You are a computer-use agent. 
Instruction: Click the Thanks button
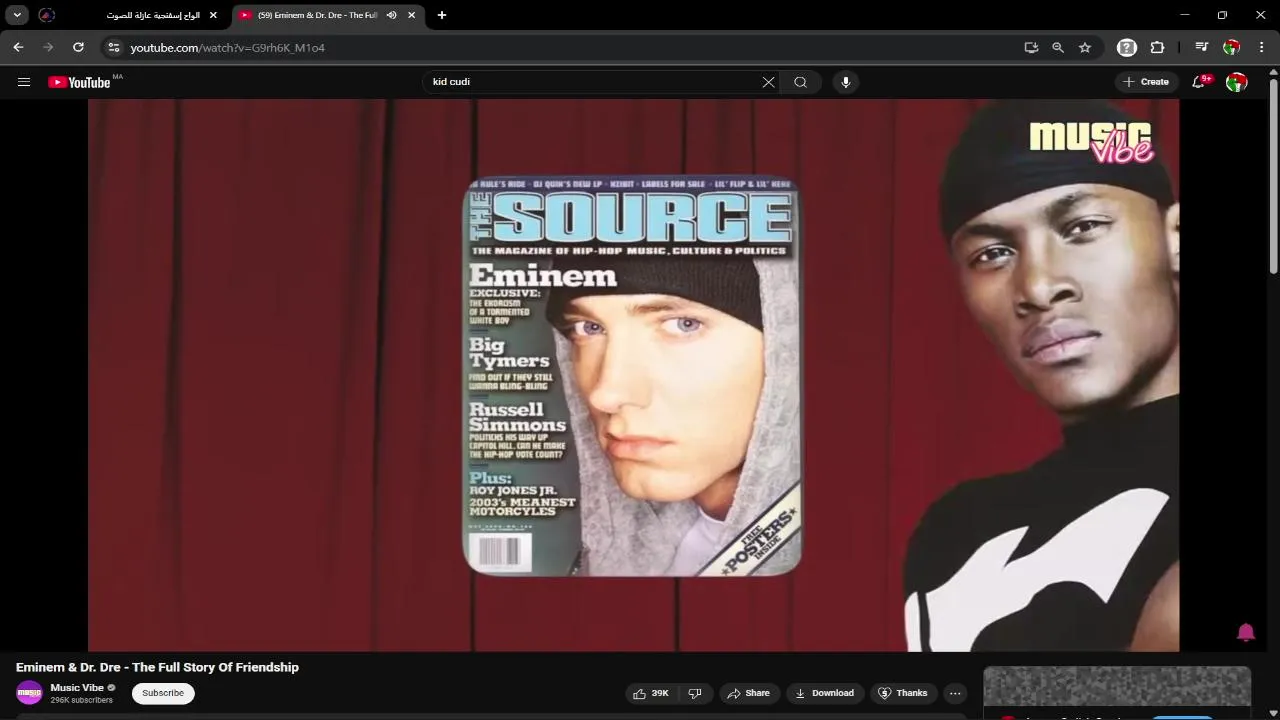pyautogui.click(x=902, y=693)
